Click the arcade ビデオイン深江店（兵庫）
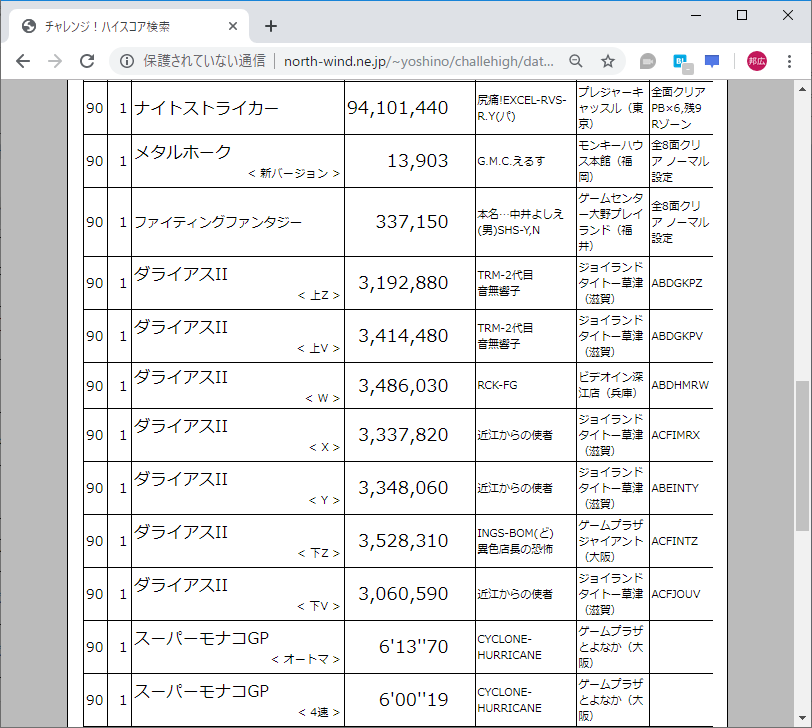 pos(611,385)
